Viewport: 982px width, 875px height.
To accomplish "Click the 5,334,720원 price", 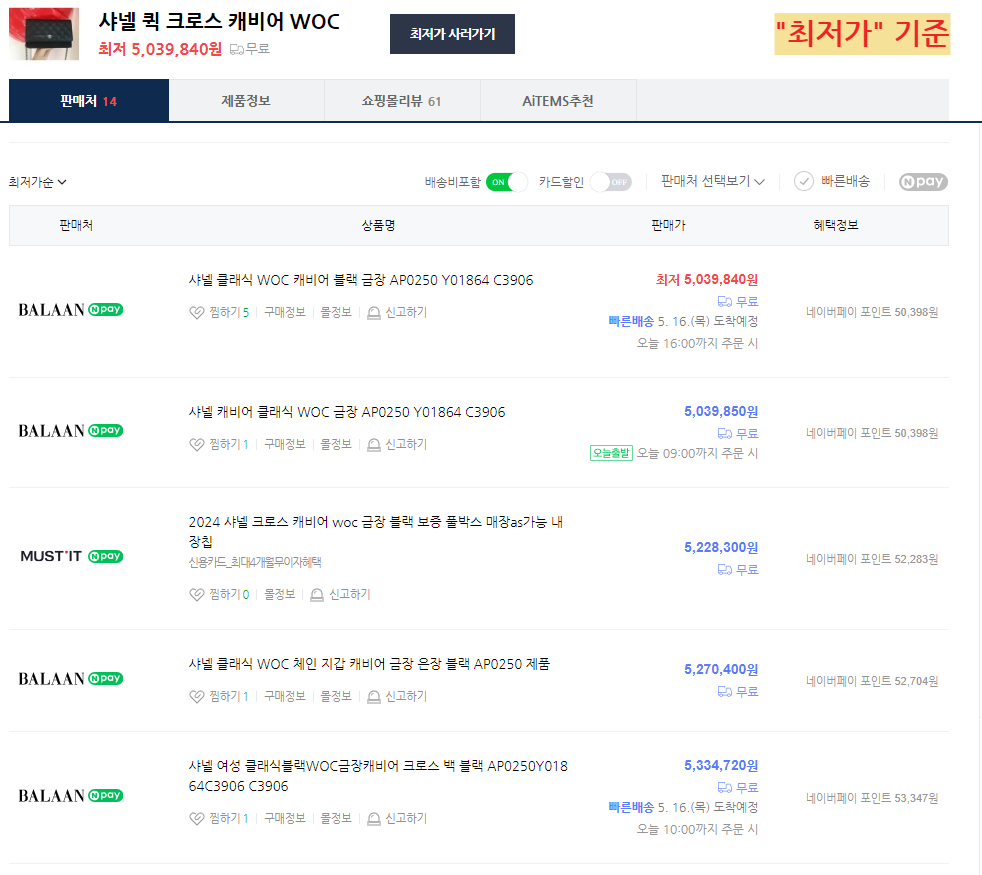I will 721,765.
